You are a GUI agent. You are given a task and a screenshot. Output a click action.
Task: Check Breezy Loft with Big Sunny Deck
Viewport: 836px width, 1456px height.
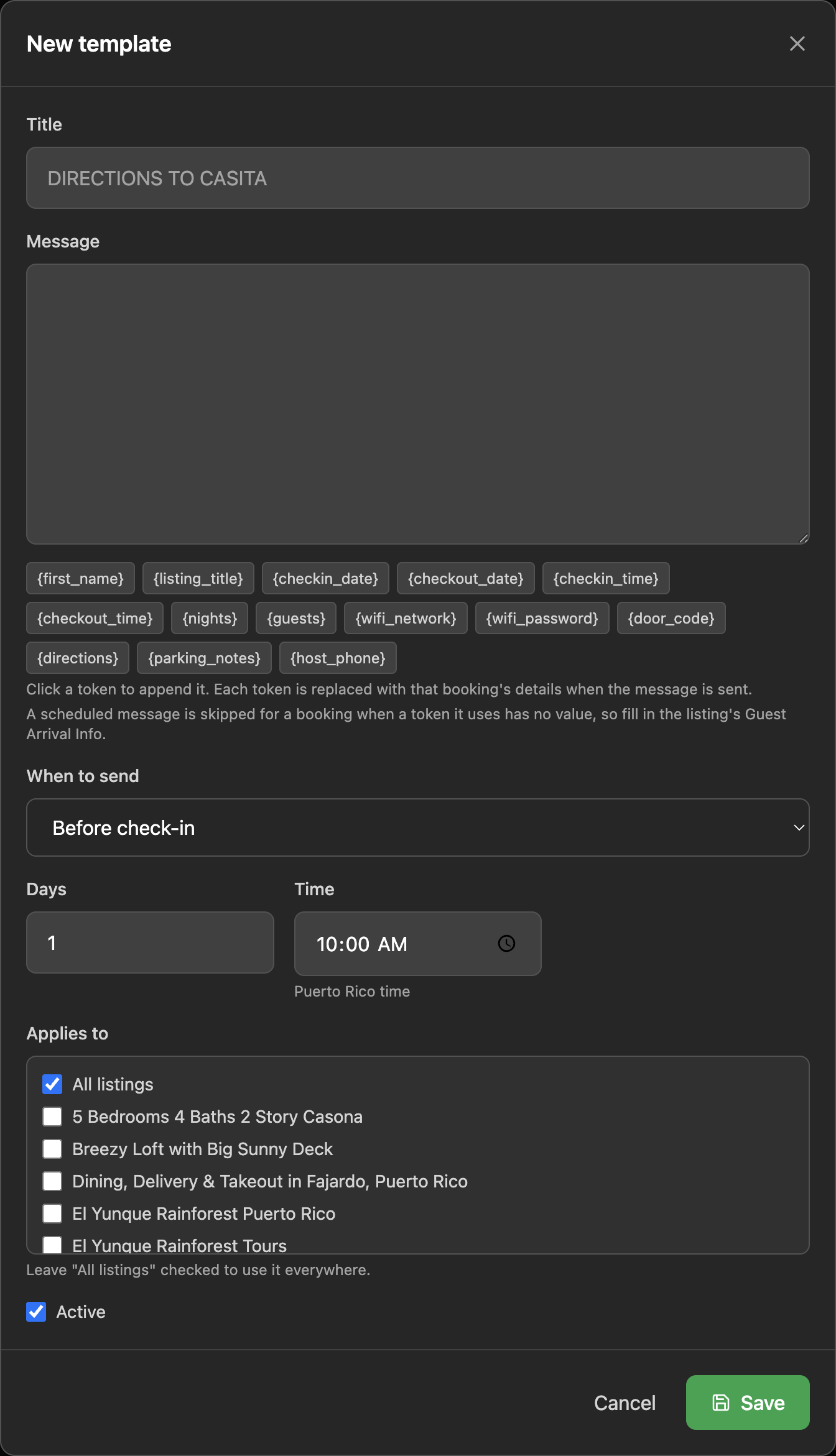pyautogui.click(x=52, y=1149)
